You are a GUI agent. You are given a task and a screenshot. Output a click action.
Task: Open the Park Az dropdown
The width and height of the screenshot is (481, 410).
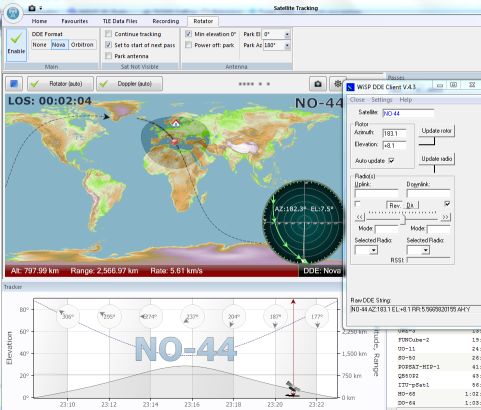(287, 45)
